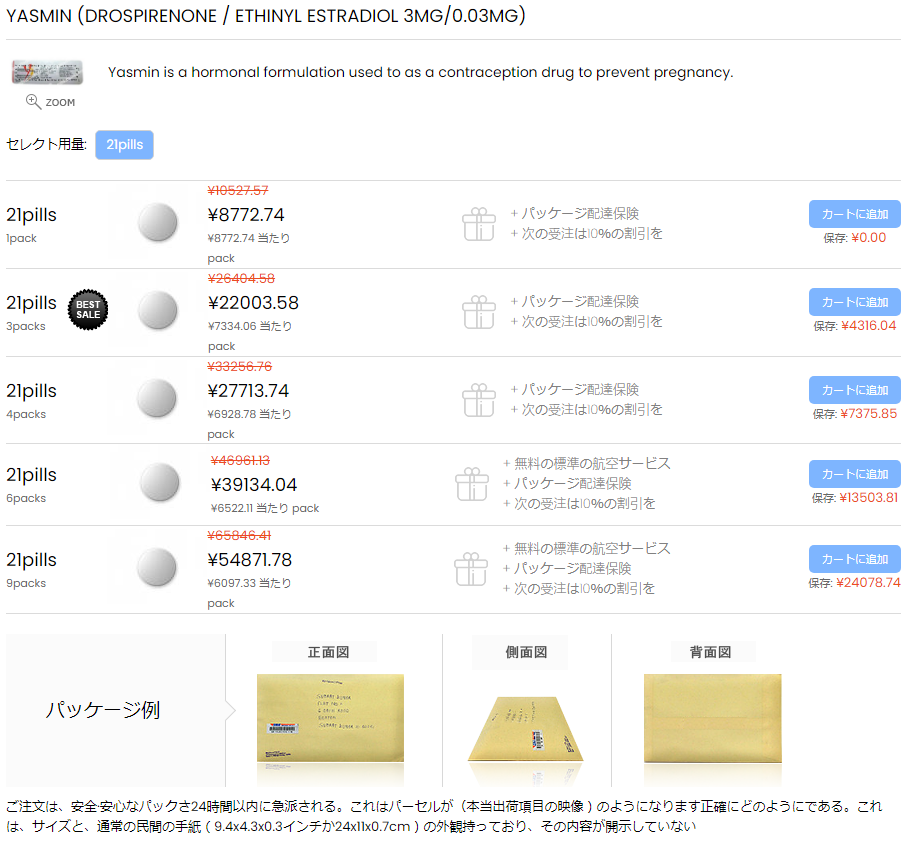
Task: Click the 9packs label
Action: 25,583
